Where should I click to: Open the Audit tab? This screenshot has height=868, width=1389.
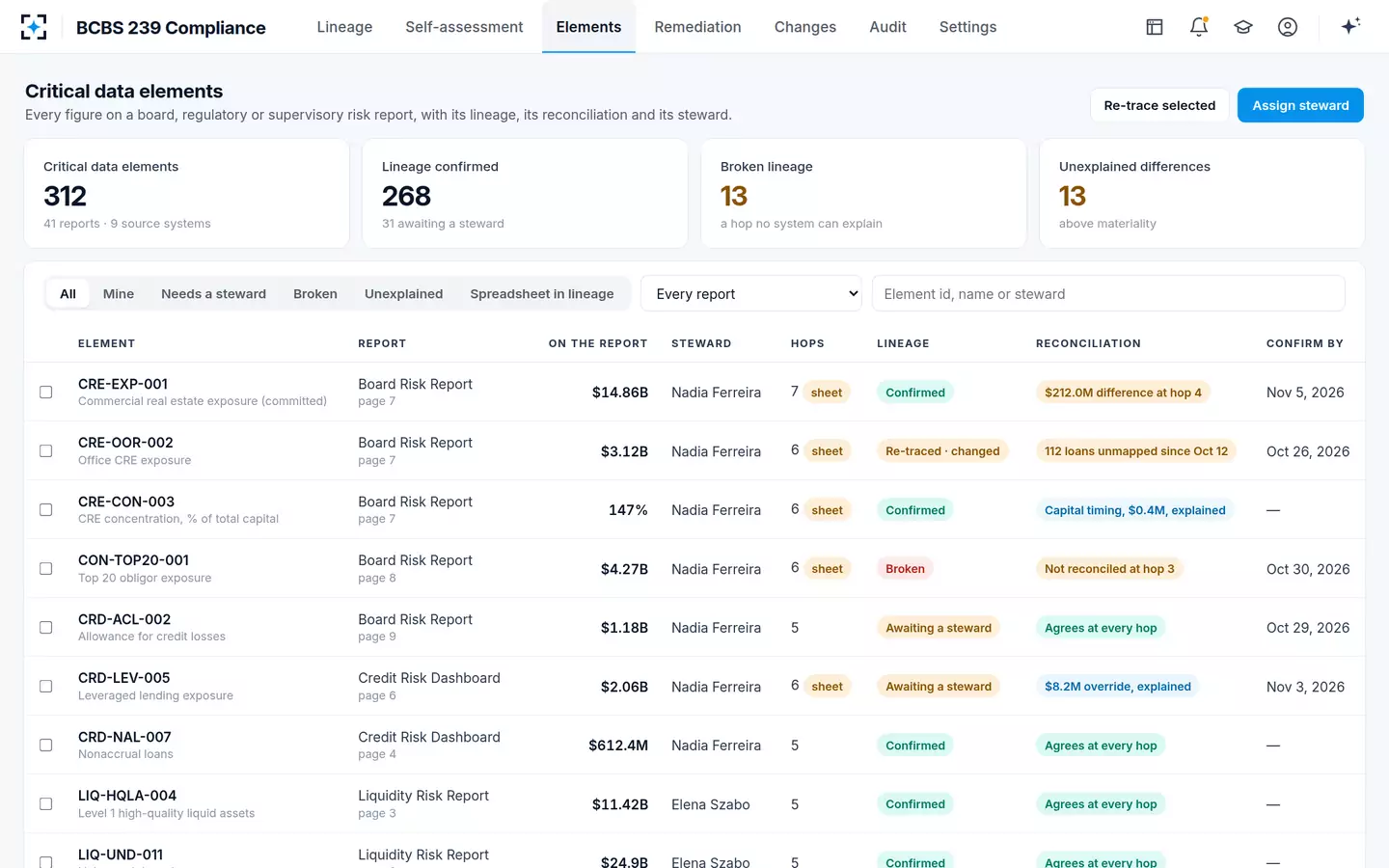tap(887, 27)
